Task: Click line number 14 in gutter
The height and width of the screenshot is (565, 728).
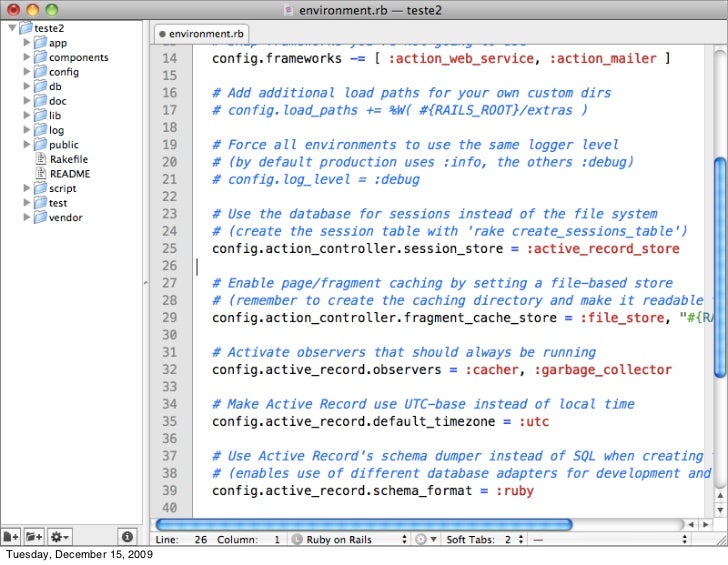Action: (x=170, y=58)
